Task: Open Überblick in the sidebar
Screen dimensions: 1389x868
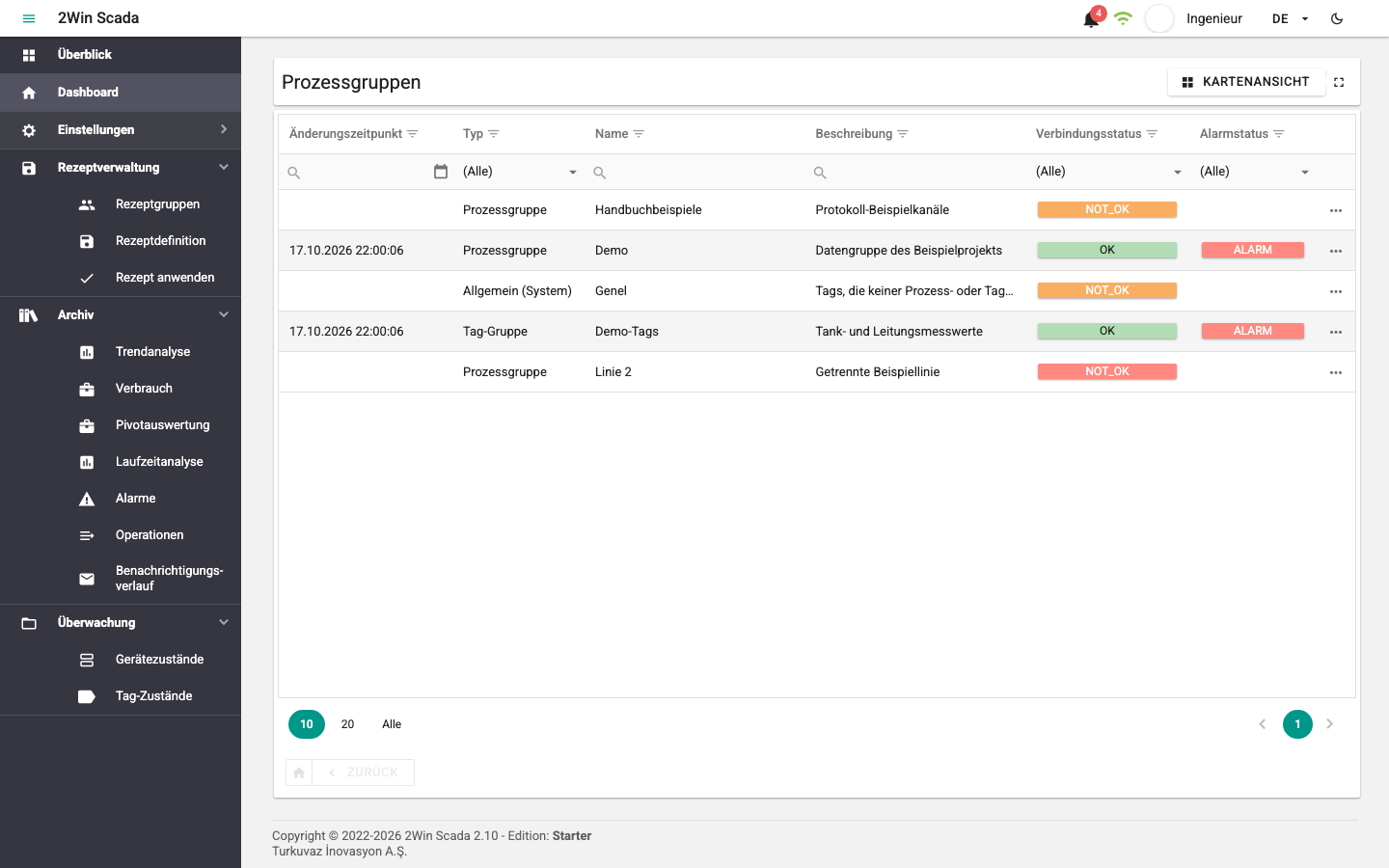Action: 121,55
